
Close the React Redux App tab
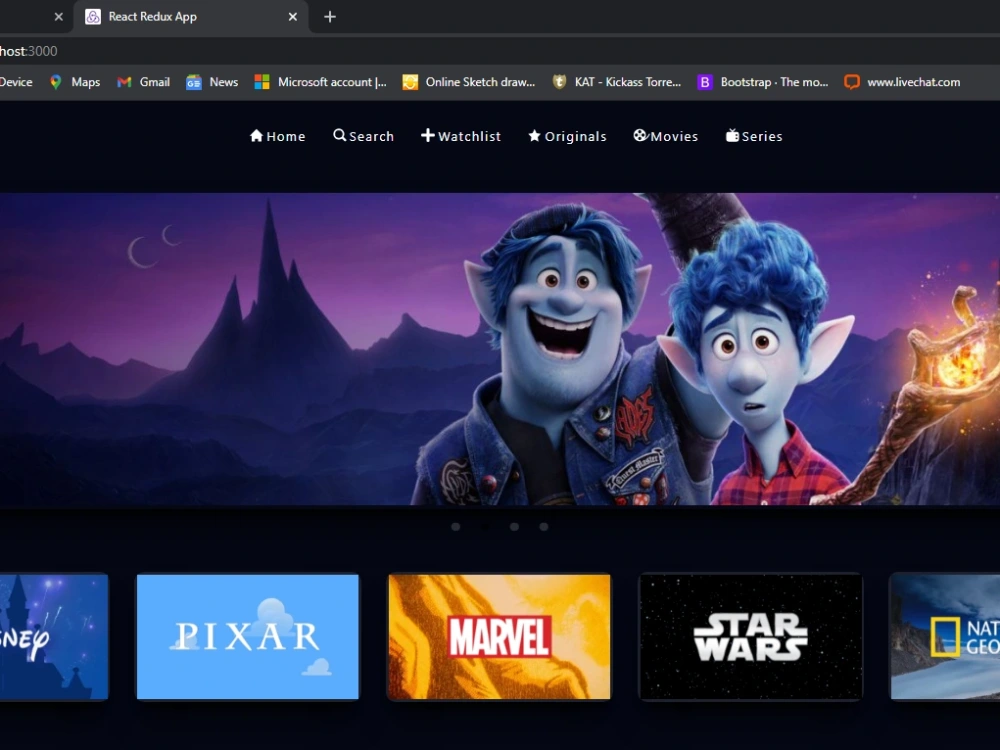[x=293, y=17]
